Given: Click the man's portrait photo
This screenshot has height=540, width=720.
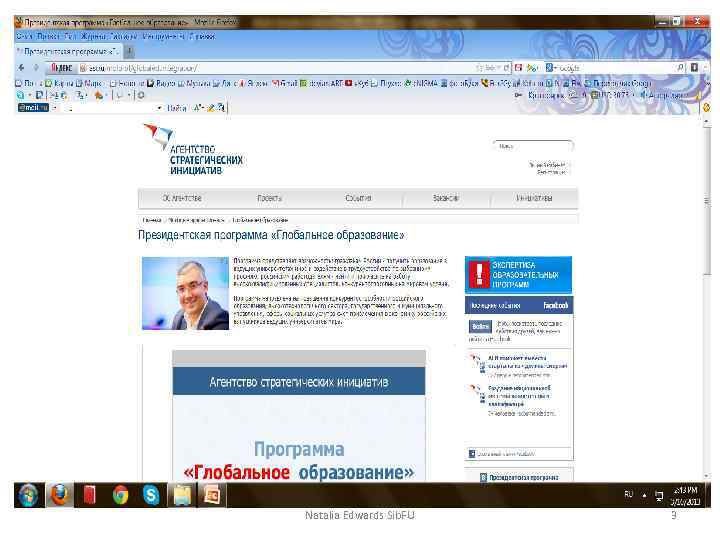Looking at the screenshot, I should click(185, 293).
